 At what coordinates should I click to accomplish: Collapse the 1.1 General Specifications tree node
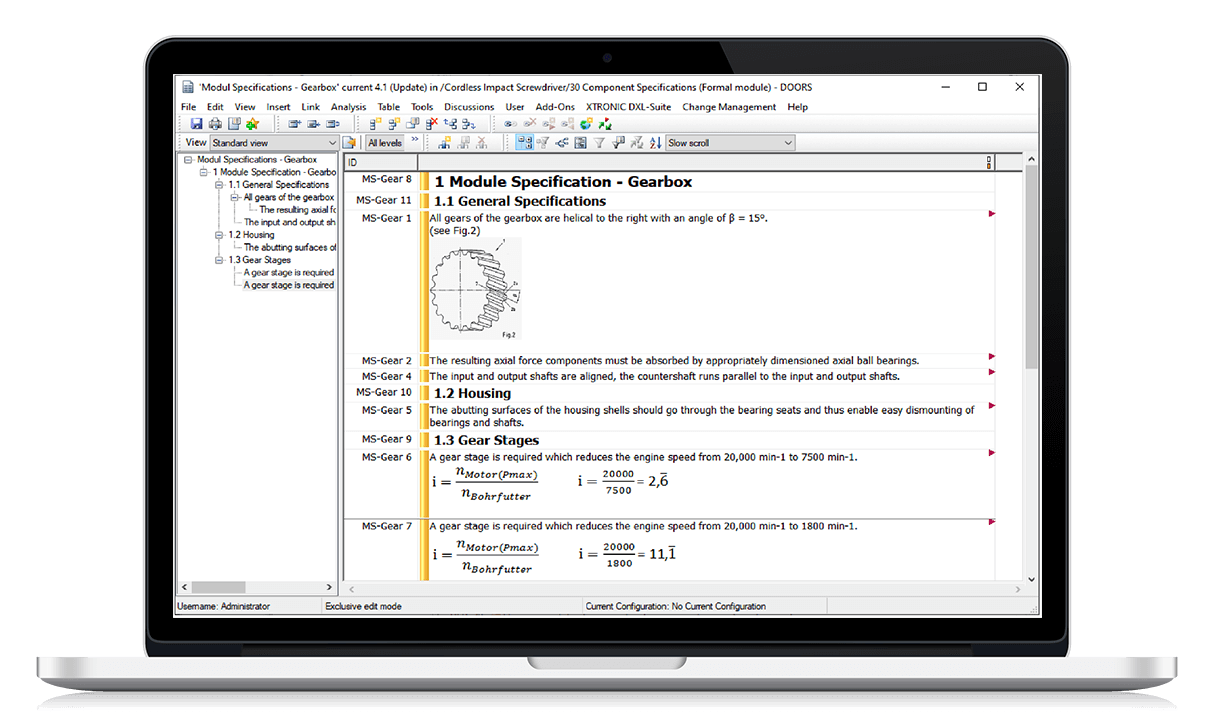219,185
